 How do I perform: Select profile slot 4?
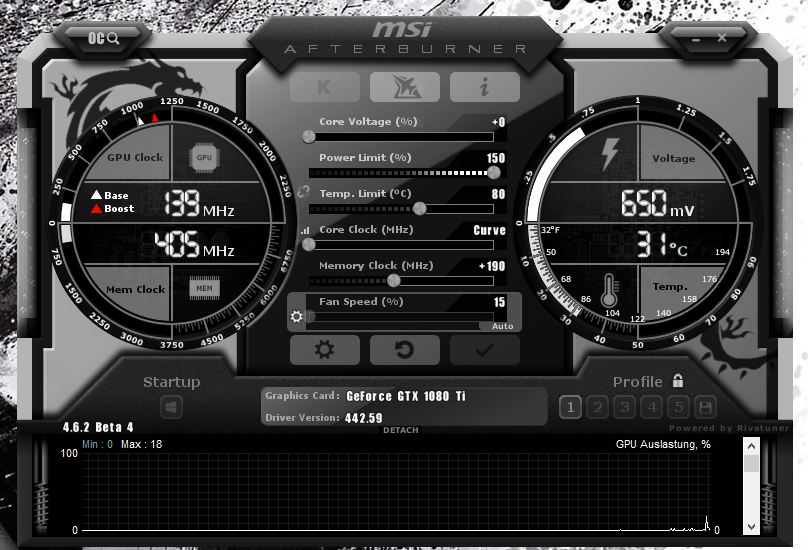pyautogui.click(x=652, y=407)
